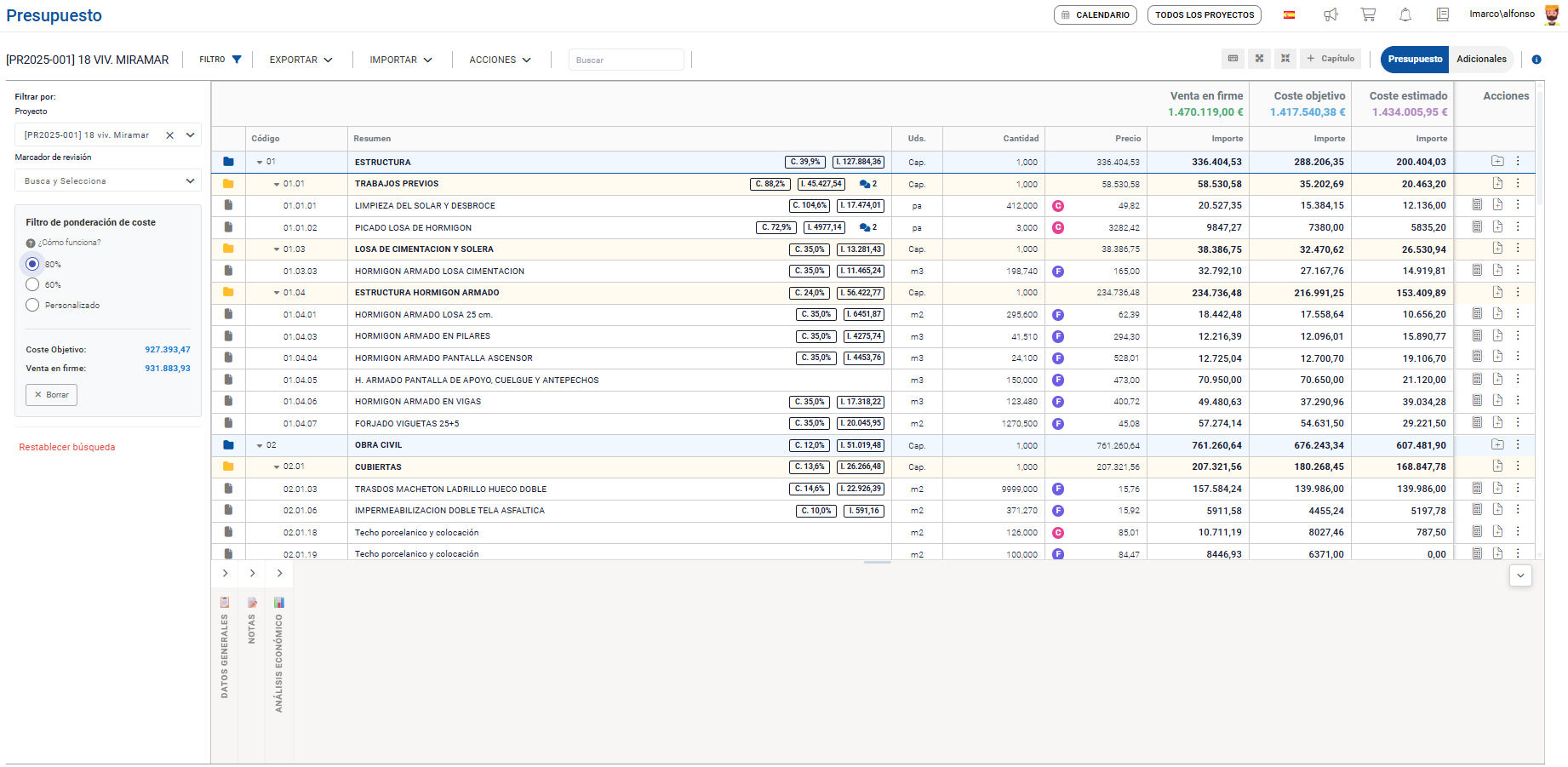The height and width of the screenshot is (767, 1568).
Task: Collapse chapter 01 Estructura row
Action: (260, 162)
